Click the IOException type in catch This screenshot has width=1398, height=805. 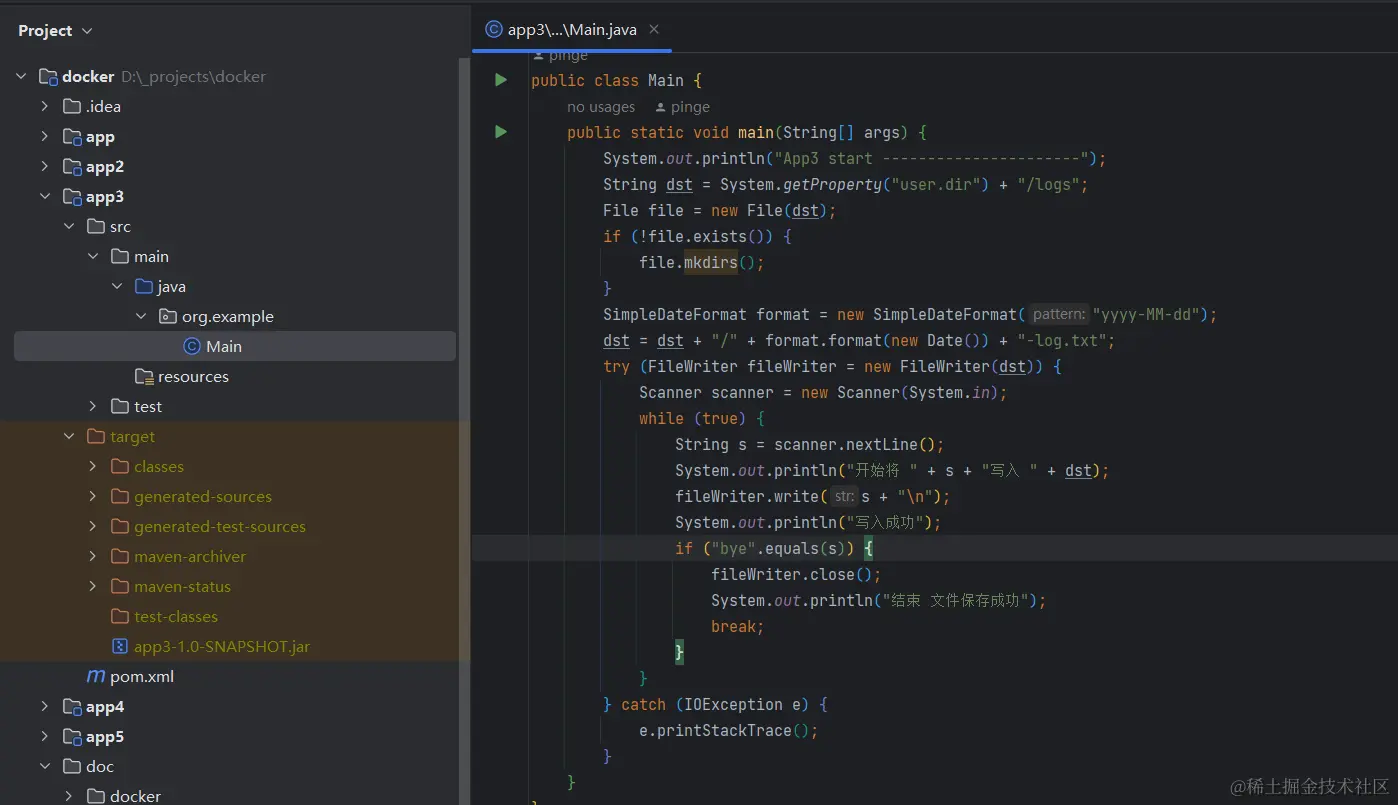[x=734, y=704]
